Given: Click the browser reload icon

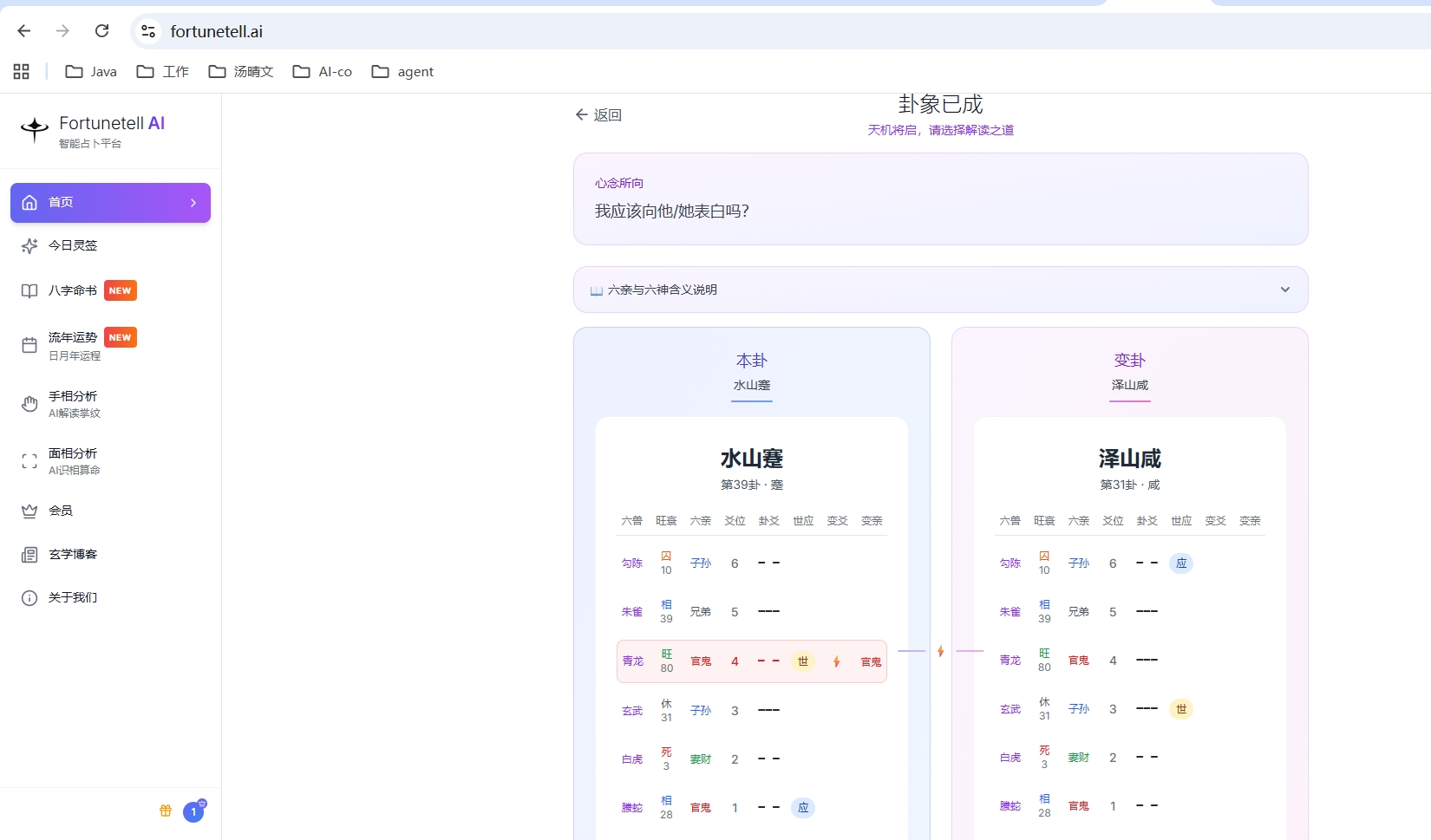Looking at the screenshot, I should [101, 31].
